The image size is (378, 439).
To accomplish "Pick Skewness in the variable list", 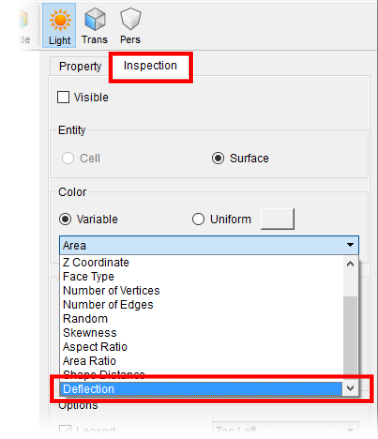I will click(90, 333).
